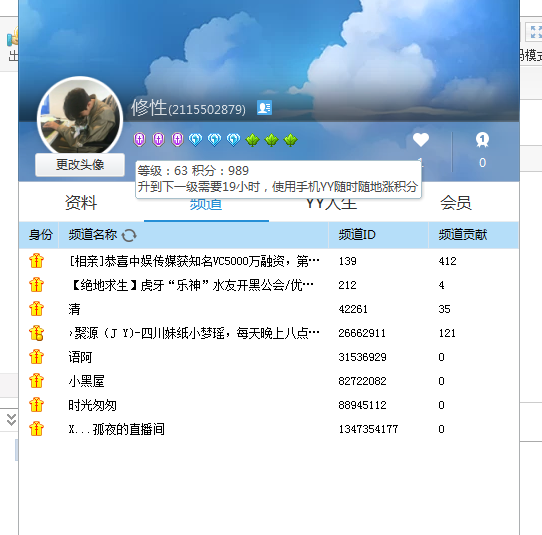The width and height of the screenshot is (542, 535).
Task: Open the [相亲]恭喜中娱传媒 channel
Action: pos(194,261)
